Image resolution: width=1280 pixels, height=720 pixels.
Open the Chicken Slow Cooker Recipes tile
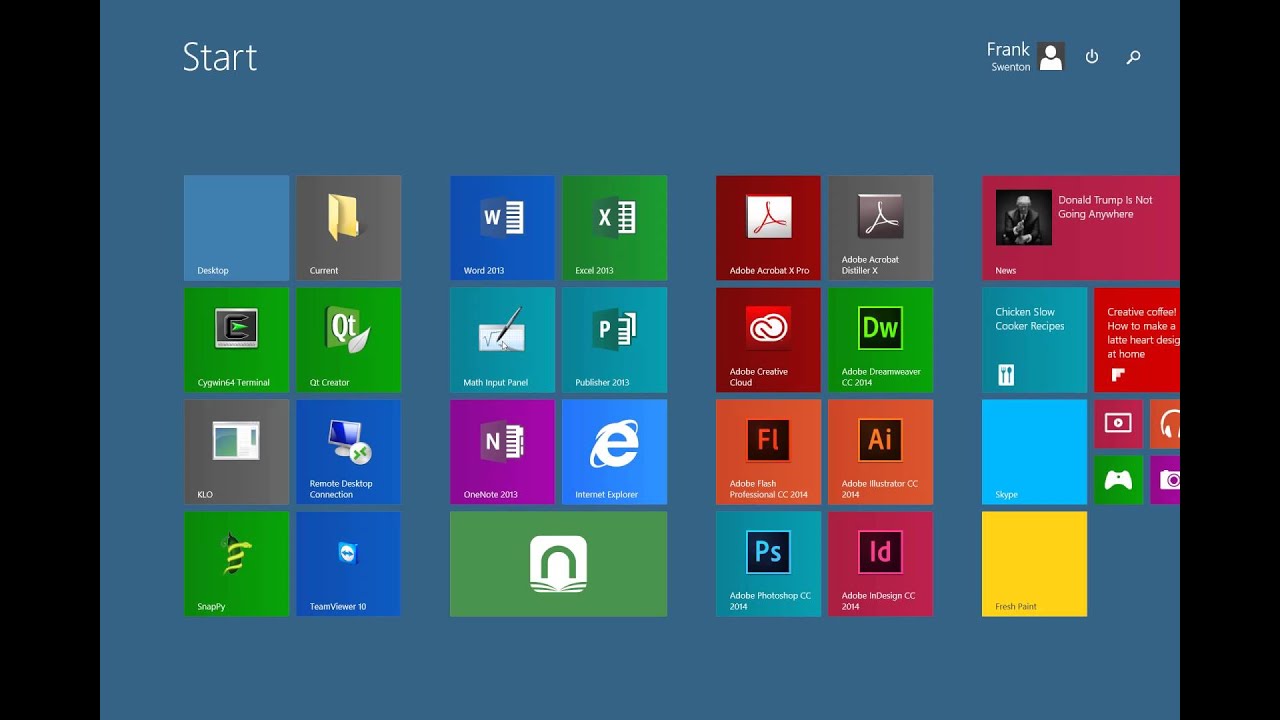point(1034,340)
